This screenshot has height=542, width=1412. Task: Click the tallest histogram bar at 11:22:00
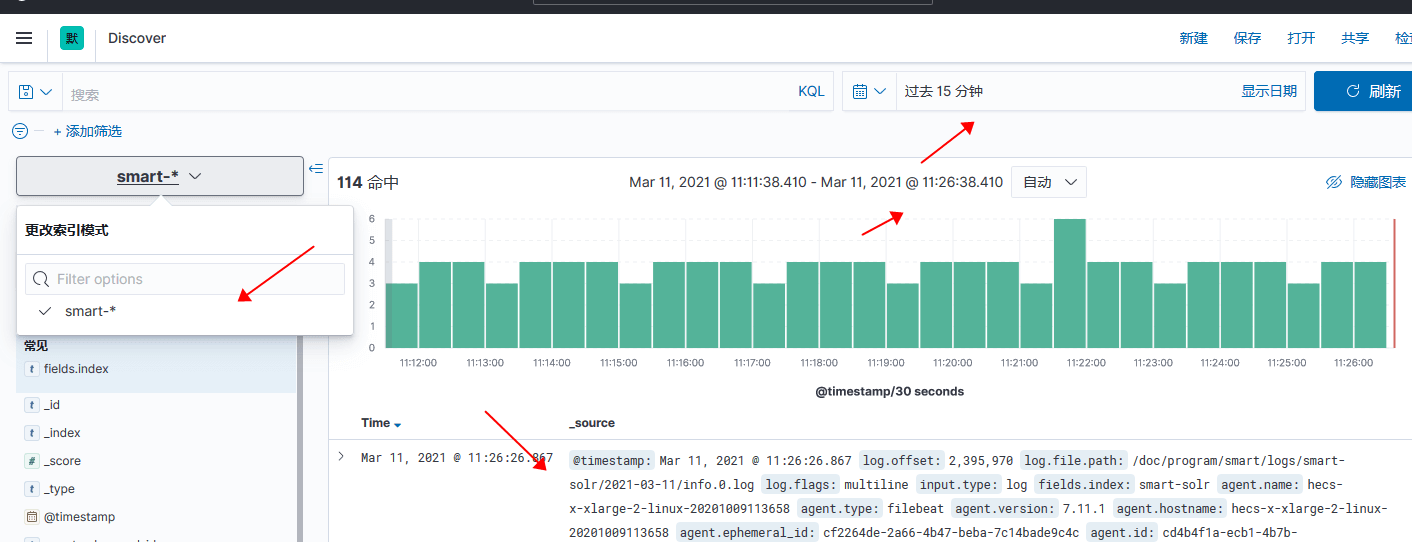click(x=1070, y=283)
